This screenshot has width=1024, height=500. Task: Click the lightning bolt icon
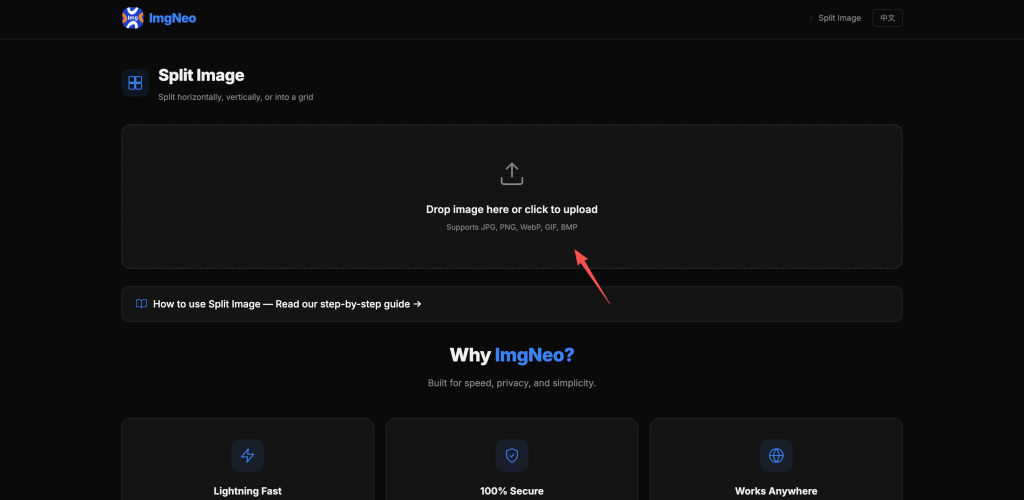point(248,456)
